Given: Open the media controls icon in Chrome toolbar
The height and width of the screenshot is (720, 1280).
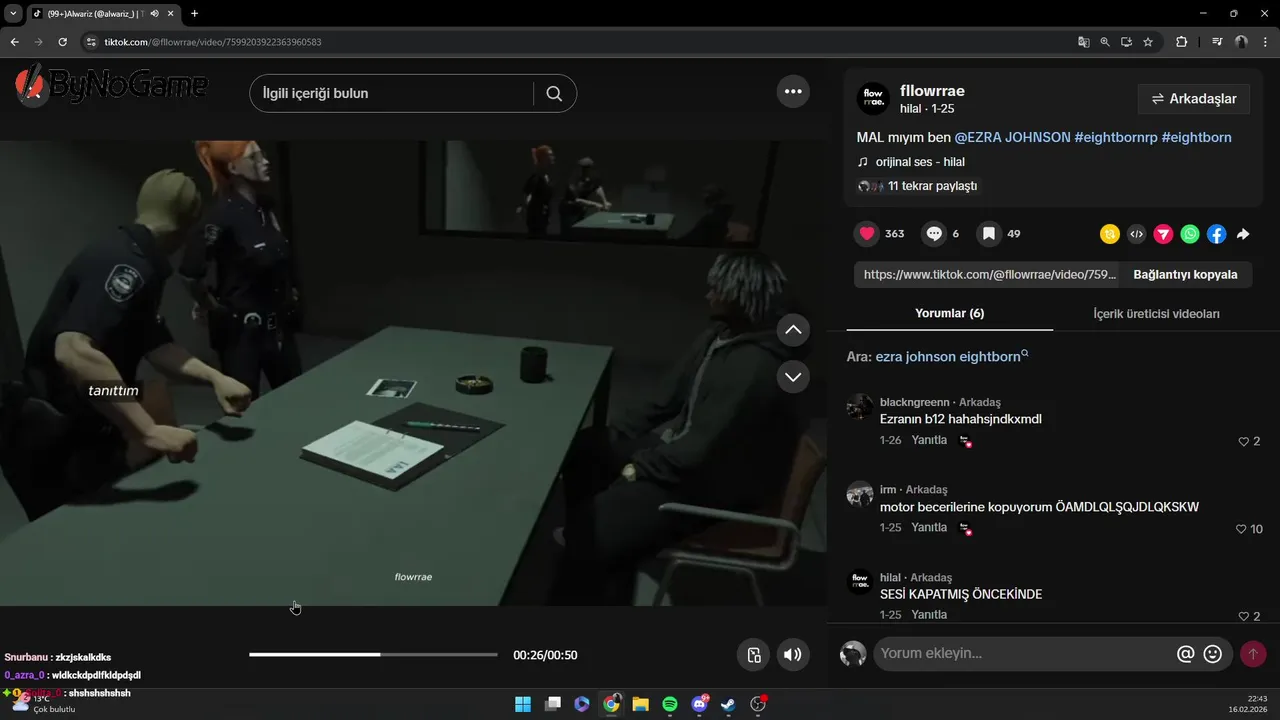Looking at the screenshot, I should click(1217, 42).
